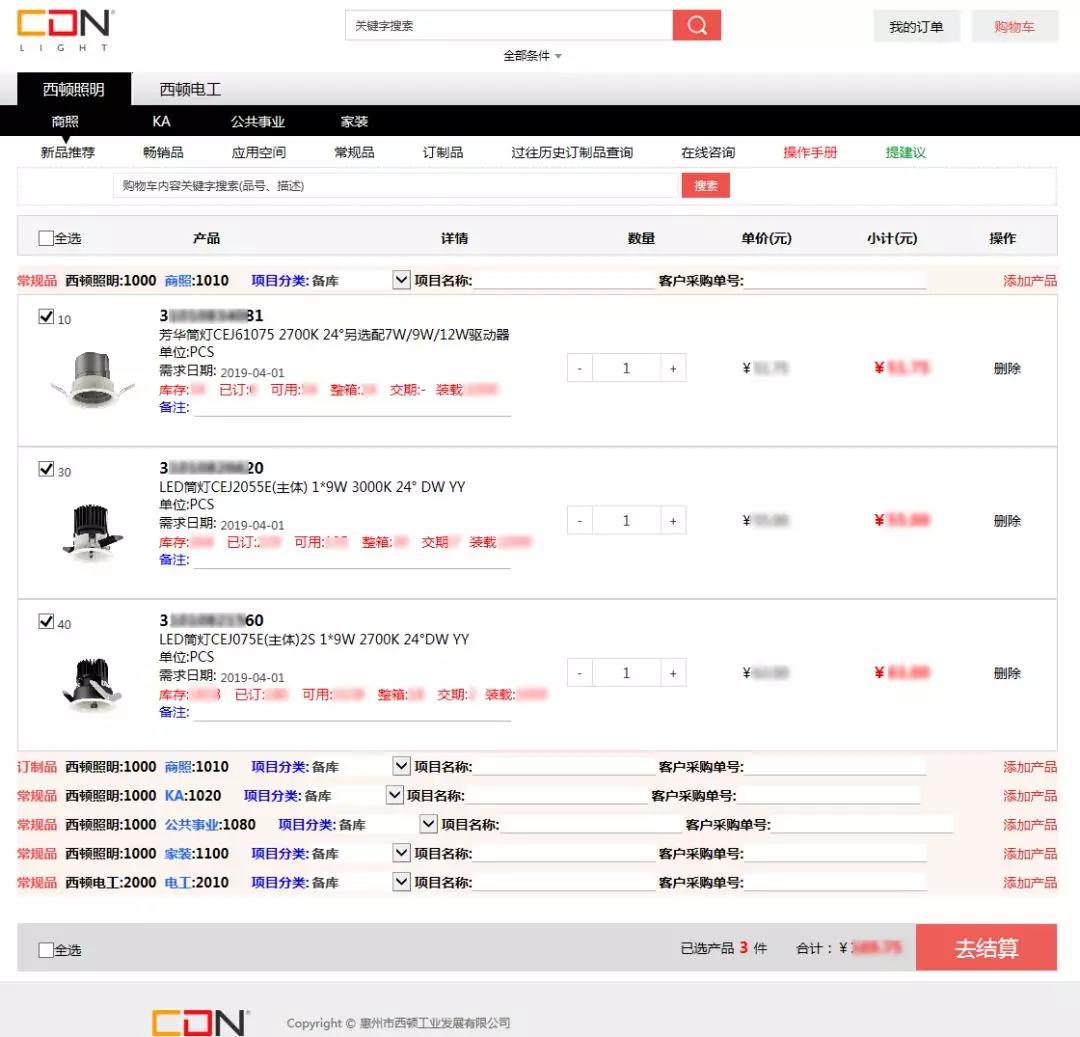
Task: Decrease quantity for 芳华筒灯CEJ61075 item
Action: pos(580,368)
